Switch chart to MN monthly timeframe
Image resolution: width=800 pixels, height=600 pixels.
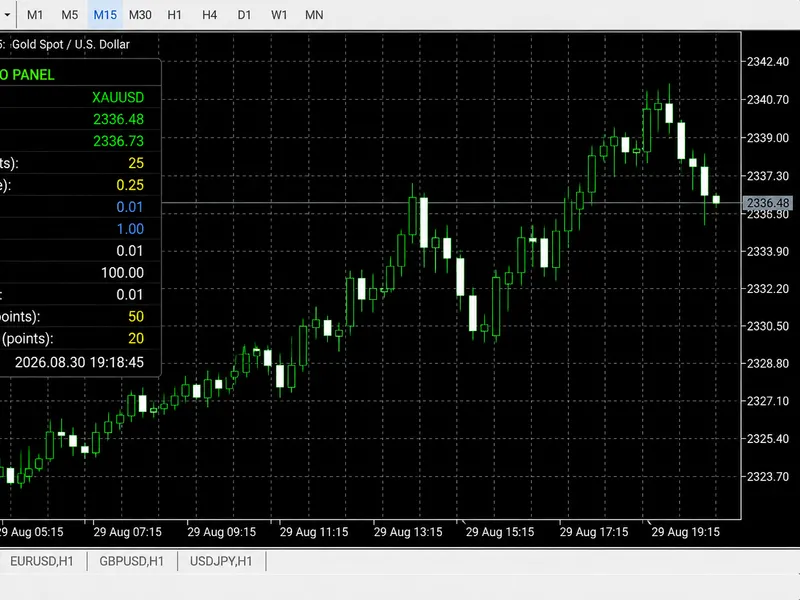click(314, 15)
